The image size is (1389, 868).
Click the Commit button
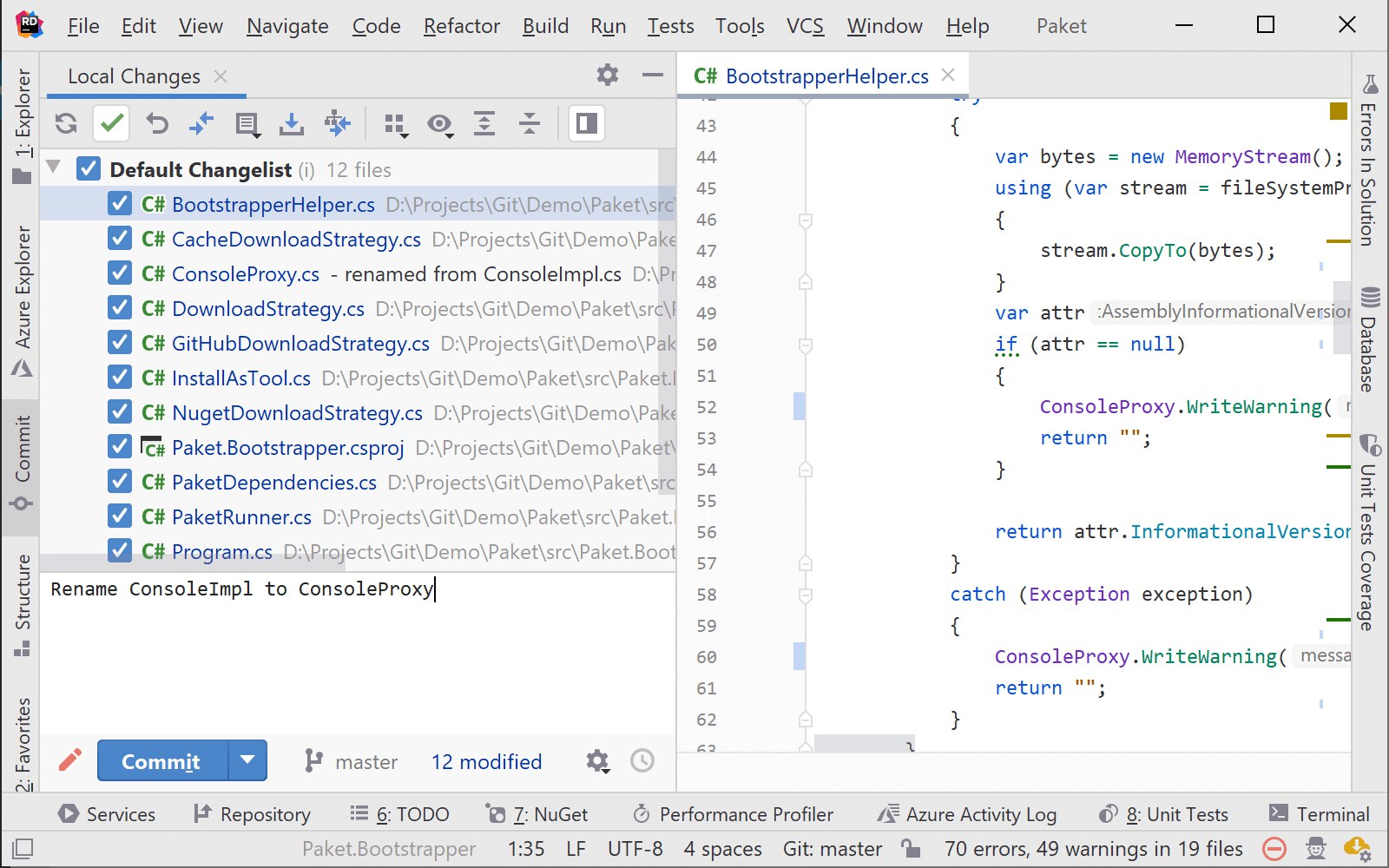[161, 760]
